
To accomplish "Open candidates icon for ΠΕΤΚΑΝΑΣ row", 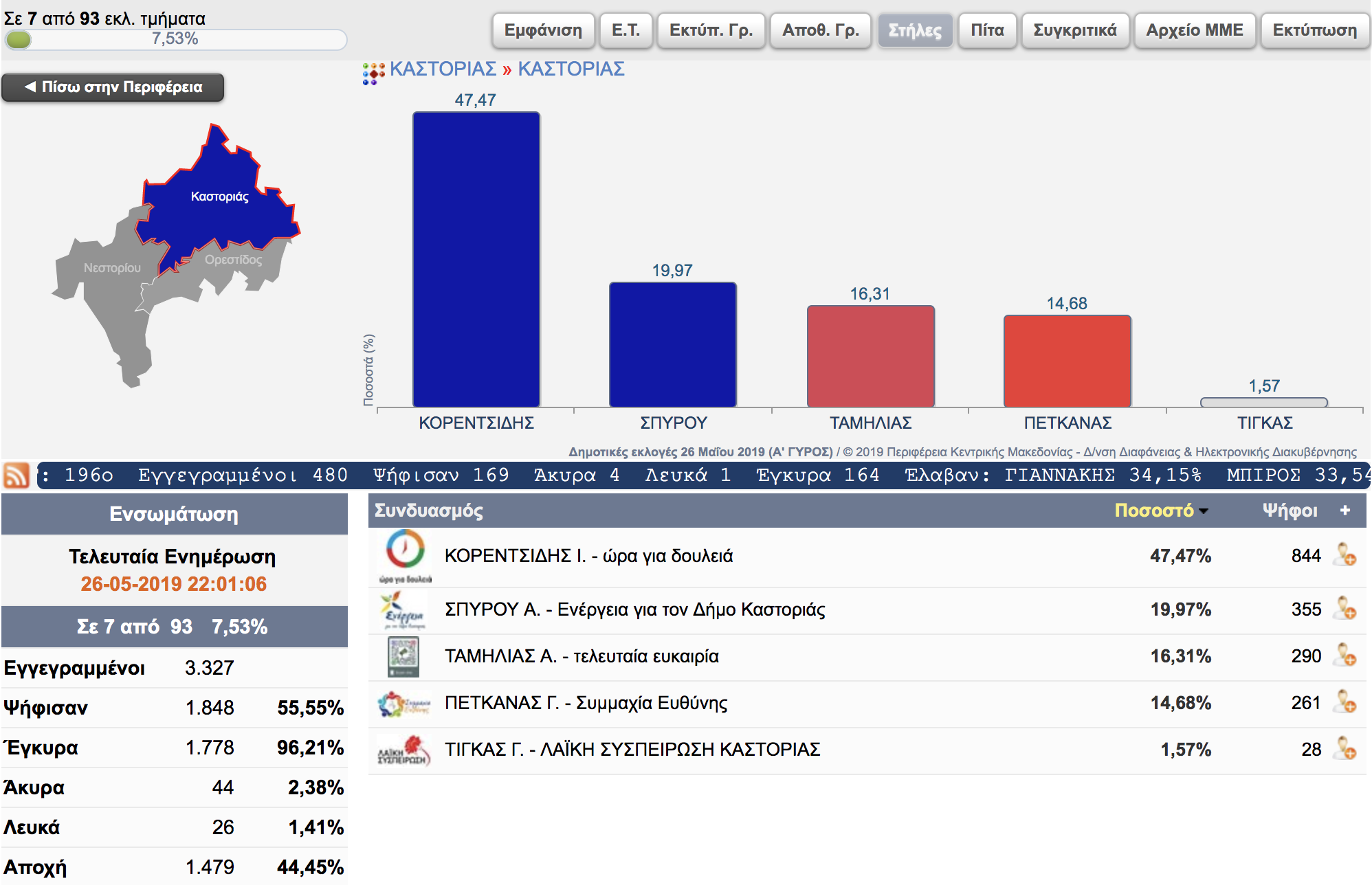I will [1344, 702].
